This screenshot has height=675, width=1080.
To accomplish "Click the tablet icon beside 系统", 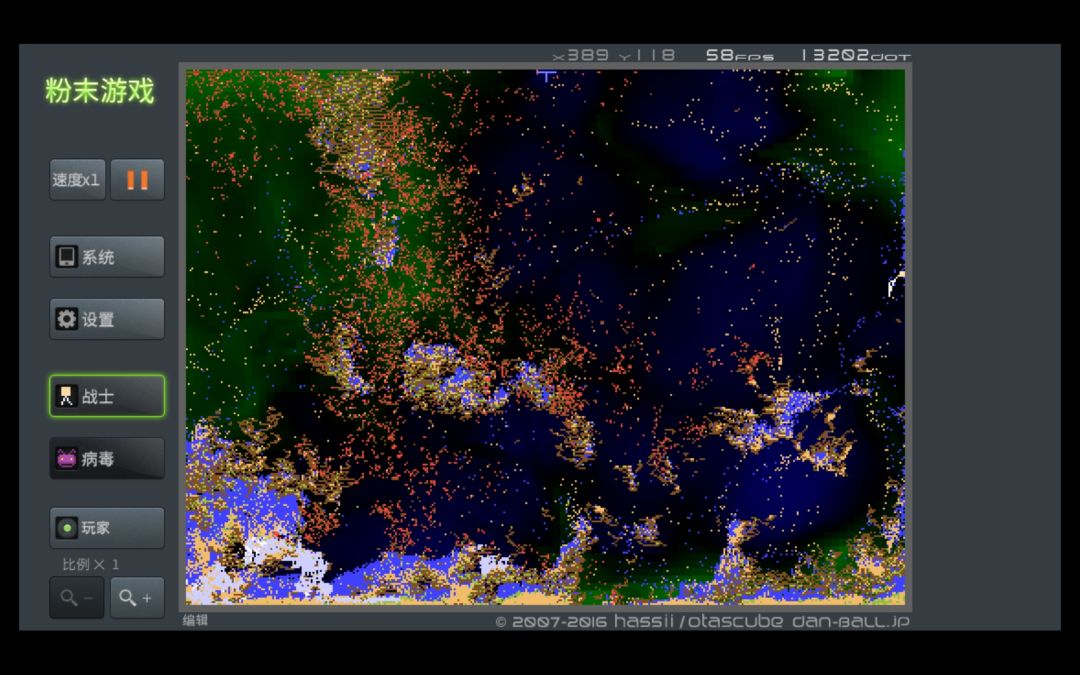I will coord(66,257).
